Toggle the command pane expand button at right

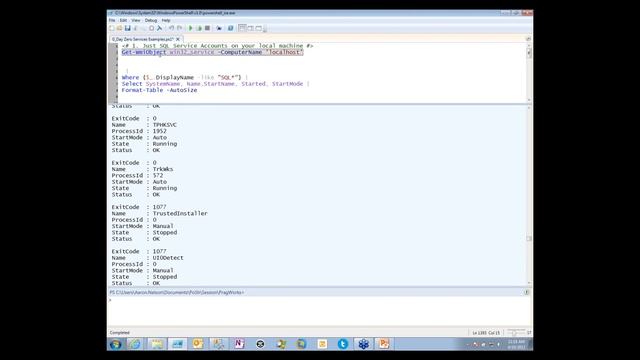click(527, 292)
